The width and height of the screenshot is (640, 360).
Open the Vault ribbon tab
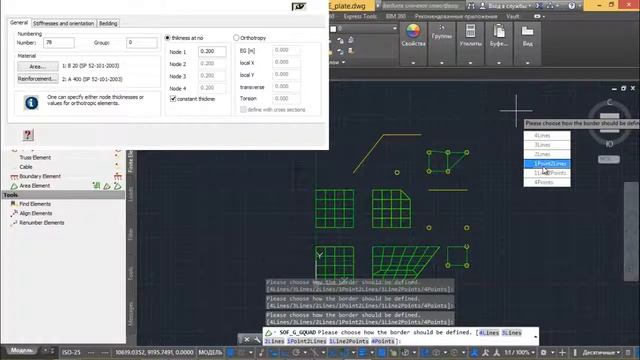pos(513,16)
